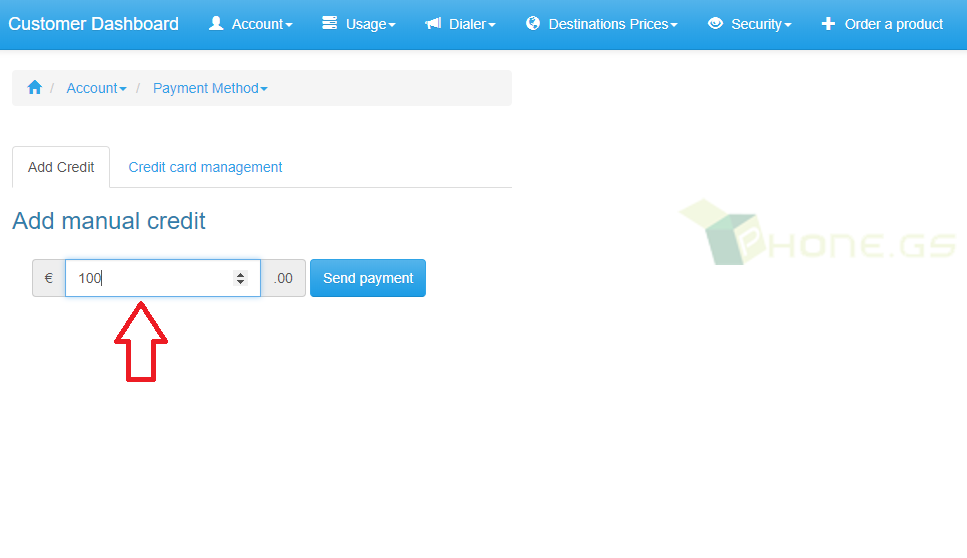Click the user icon beside Account
Screen dimensions: 967x558
pos(216,23)
